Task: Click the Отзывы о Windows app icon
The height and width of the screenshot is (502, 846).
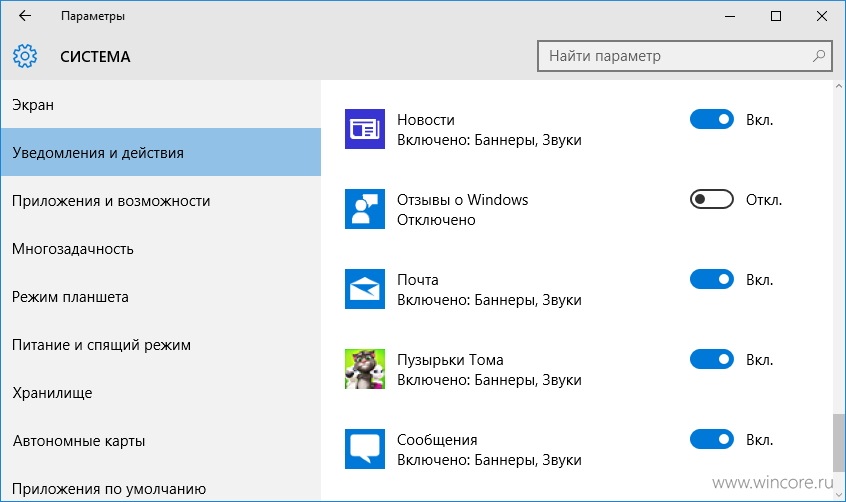Action: [365, 209]
